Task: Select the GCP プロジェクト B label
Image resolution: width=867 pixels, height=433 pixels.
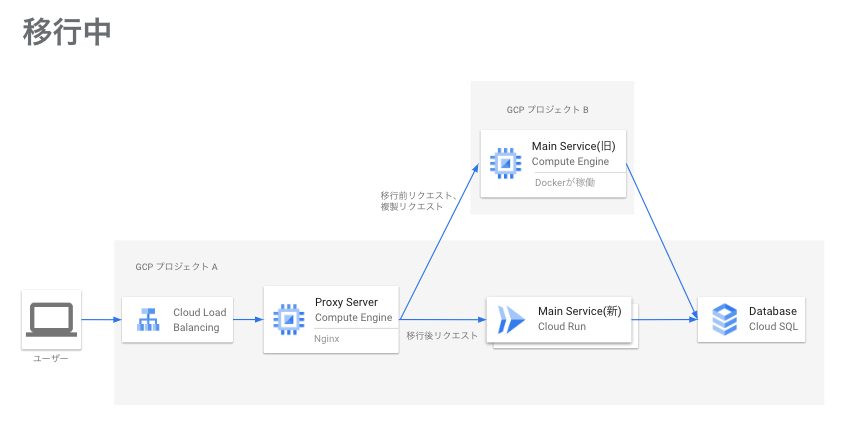Action: tap(547, 109)
